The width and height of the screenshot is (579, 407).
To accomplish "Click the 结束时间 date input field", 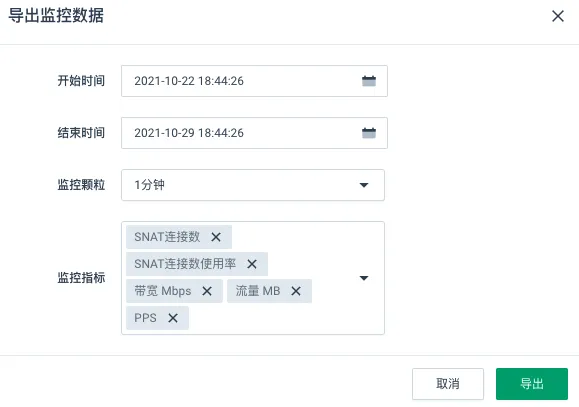I will 254,133.
